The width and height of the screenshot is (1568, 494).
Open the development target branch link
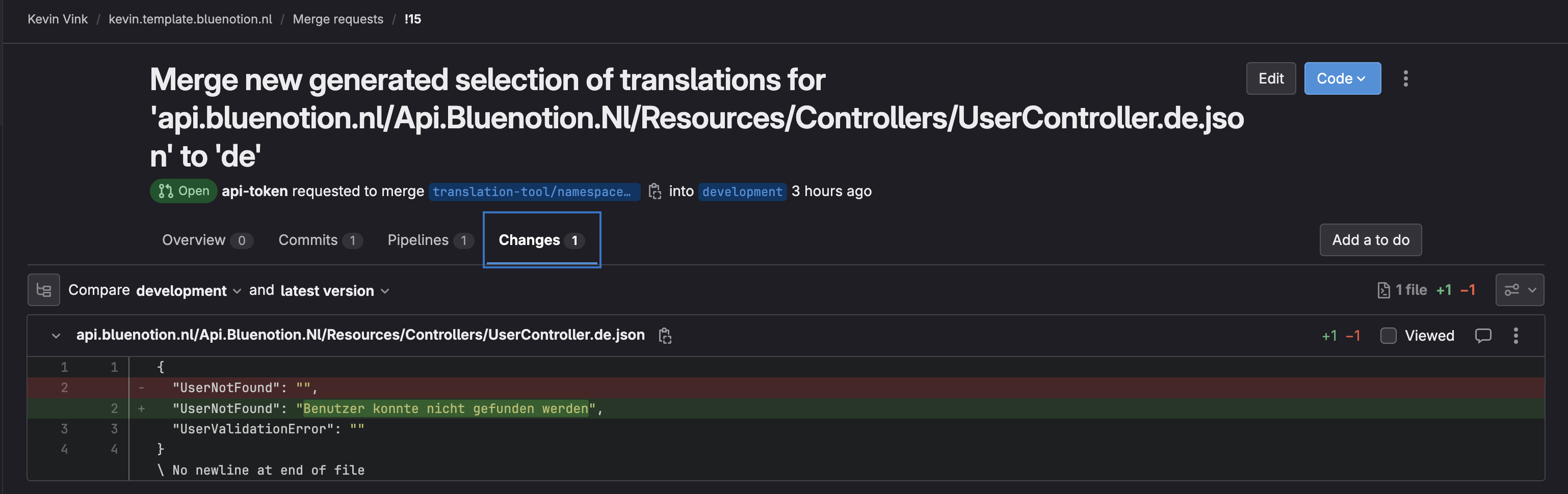coord(741,191)
